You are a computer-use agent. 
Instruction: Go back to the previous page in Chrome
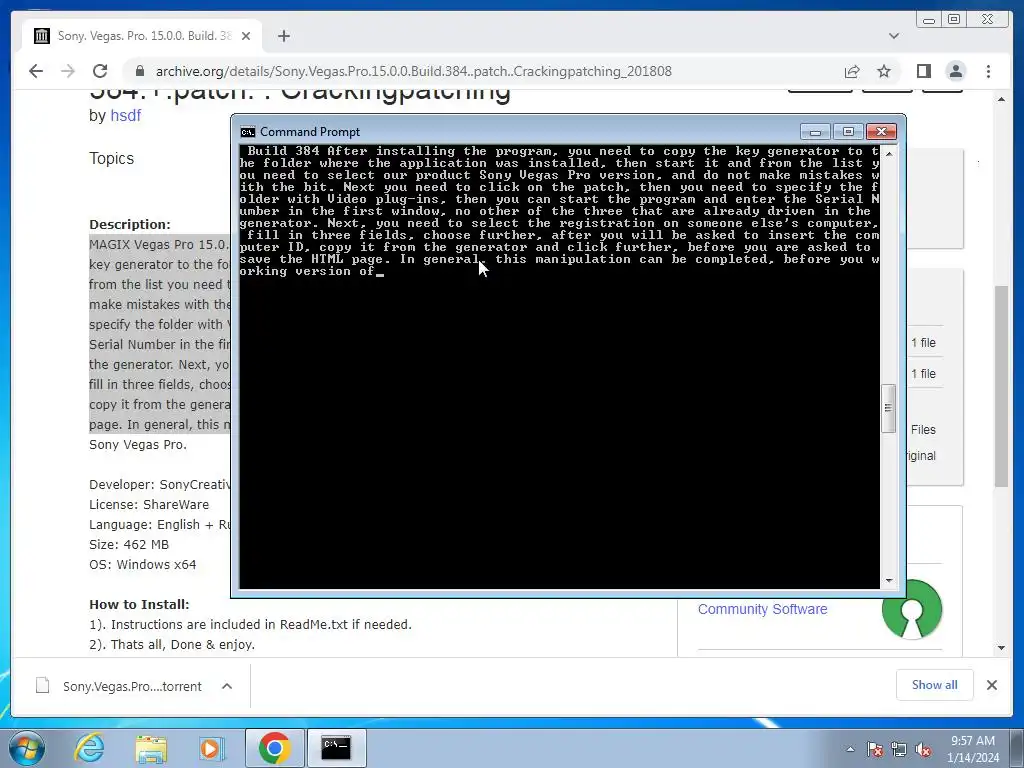(36, 71)
